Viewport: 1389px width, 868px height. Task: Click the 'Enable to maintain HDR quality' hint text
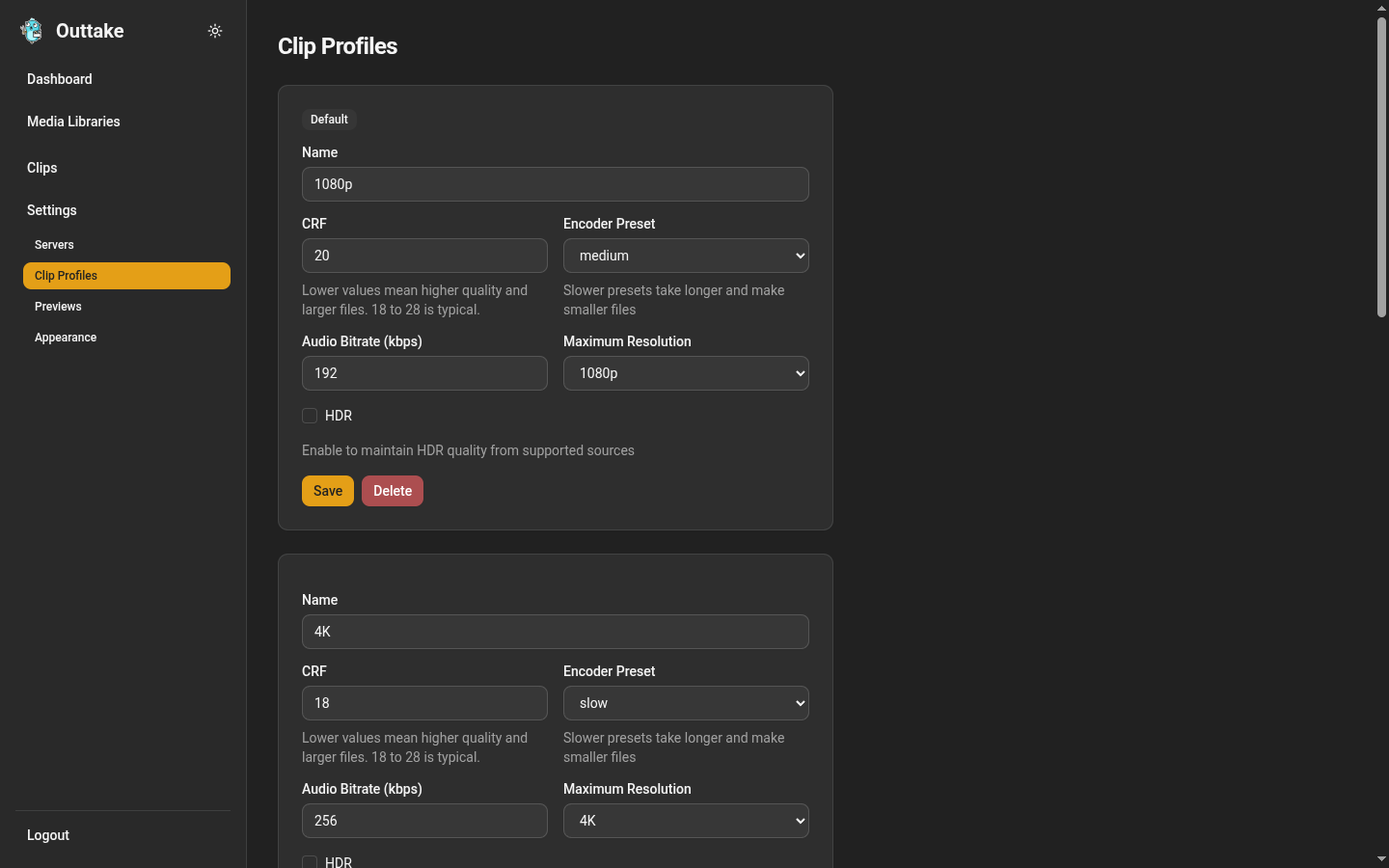[468, 450]
